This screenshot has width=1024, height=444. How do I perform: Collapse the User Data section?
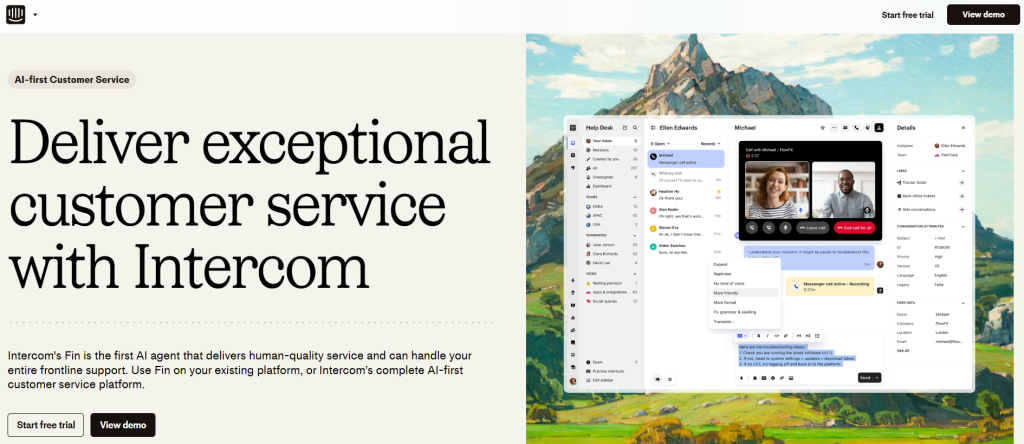coord(963,303)
